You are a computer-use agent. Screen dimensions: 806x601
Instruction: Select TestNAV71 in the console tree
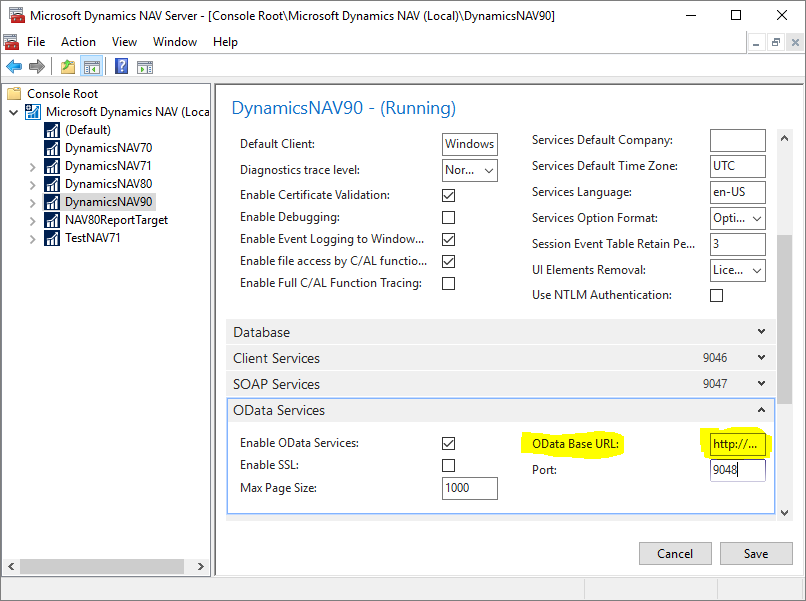93,238
